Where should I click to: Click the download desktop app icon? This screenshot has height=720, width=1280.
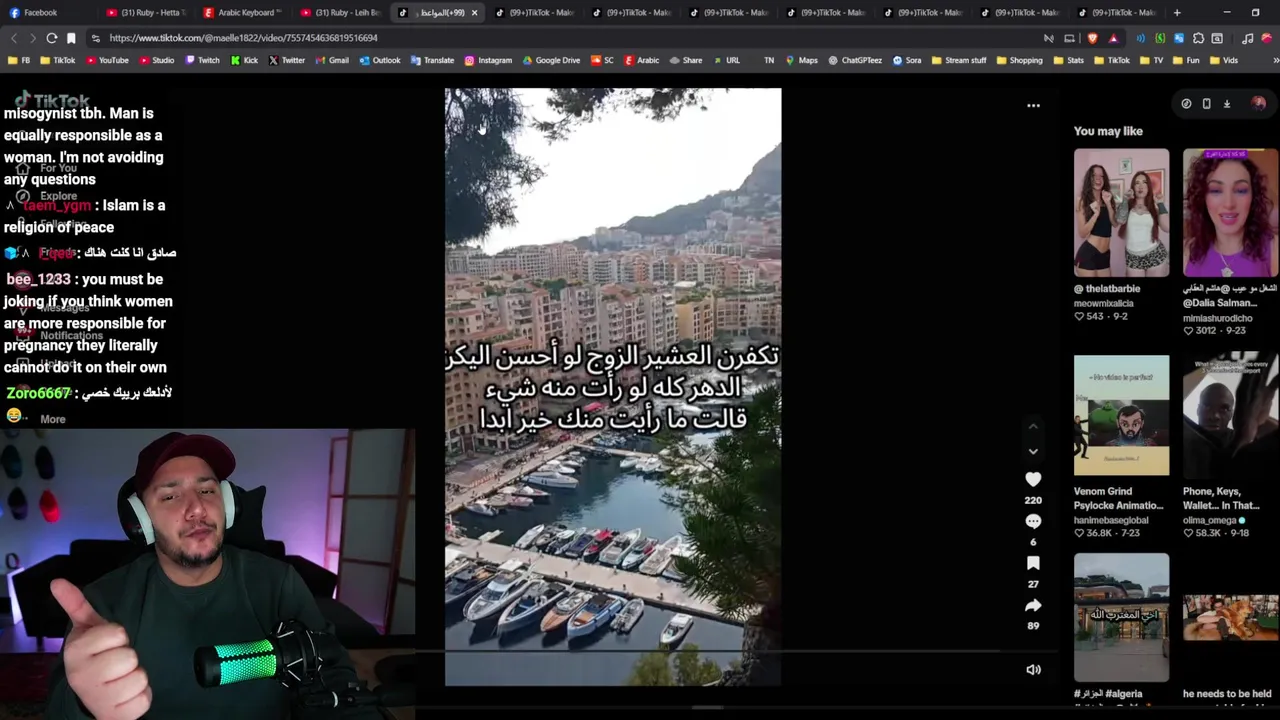point(1227,103)
